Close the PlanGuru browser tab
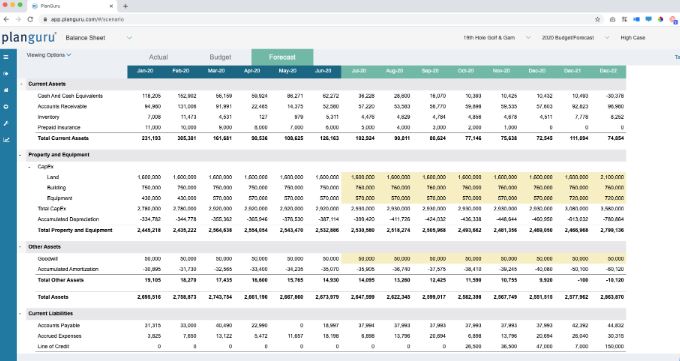Image resolution: width=680 pixels, height=361 pixels. tap(111, 6)
